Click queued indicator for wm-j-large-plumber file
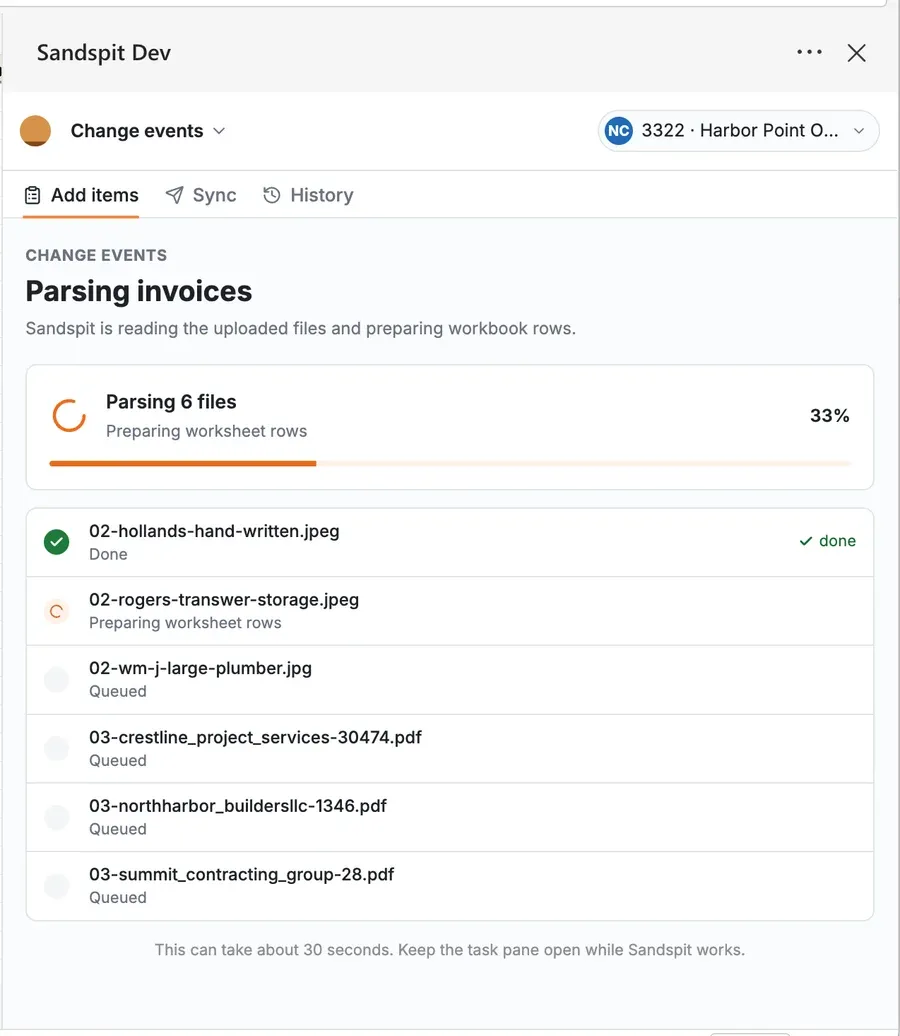900x1036 pixels. [57, 680]
